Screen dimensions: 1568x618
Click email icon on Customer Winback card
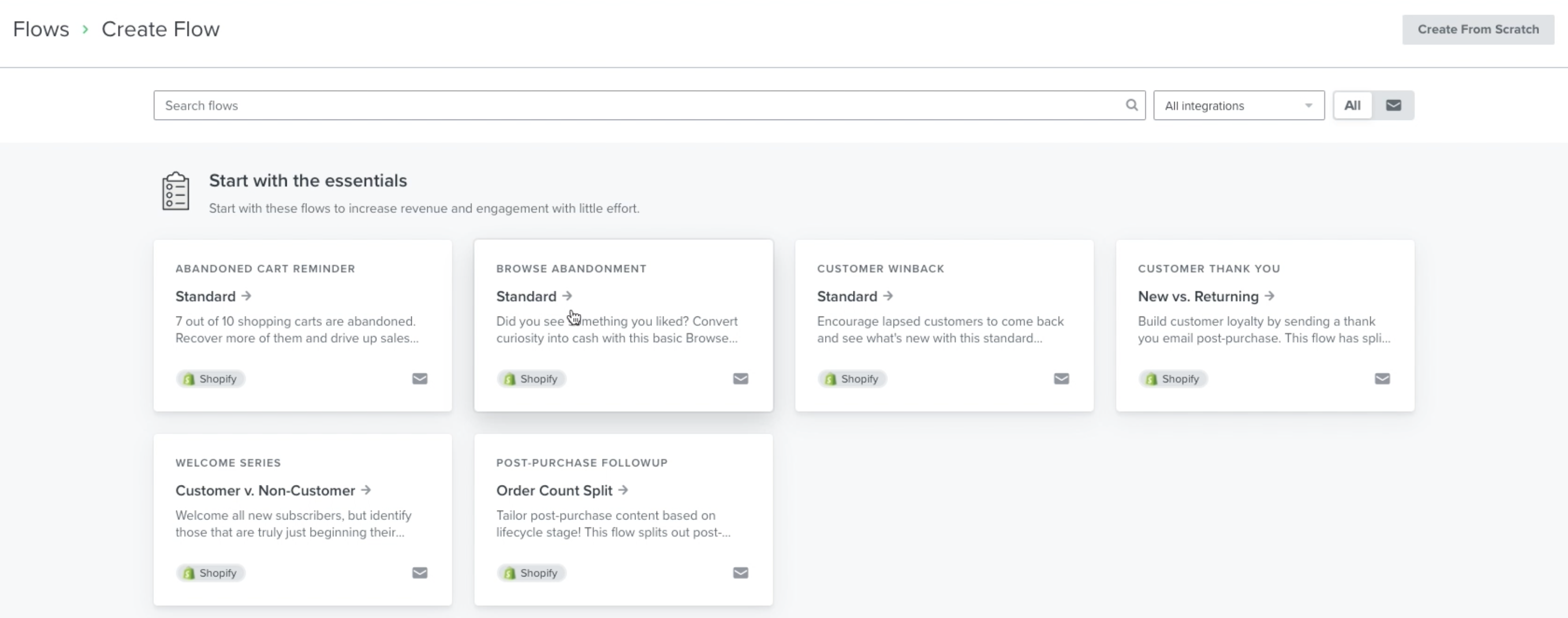1061,378
